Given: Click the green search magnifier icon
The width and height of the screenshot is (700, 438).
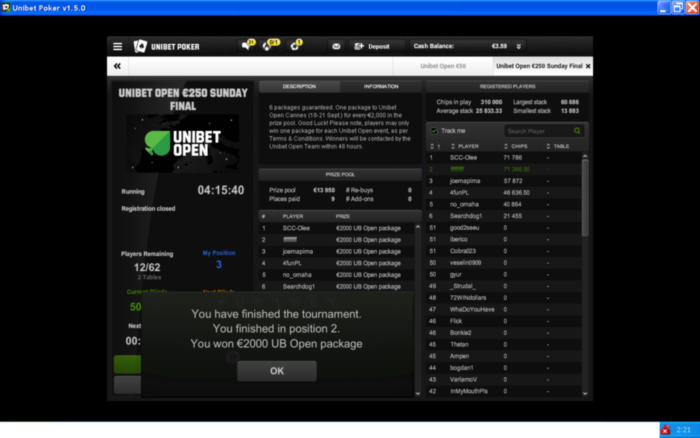Looking at the screenshot, I should click(x=577, y=131).
